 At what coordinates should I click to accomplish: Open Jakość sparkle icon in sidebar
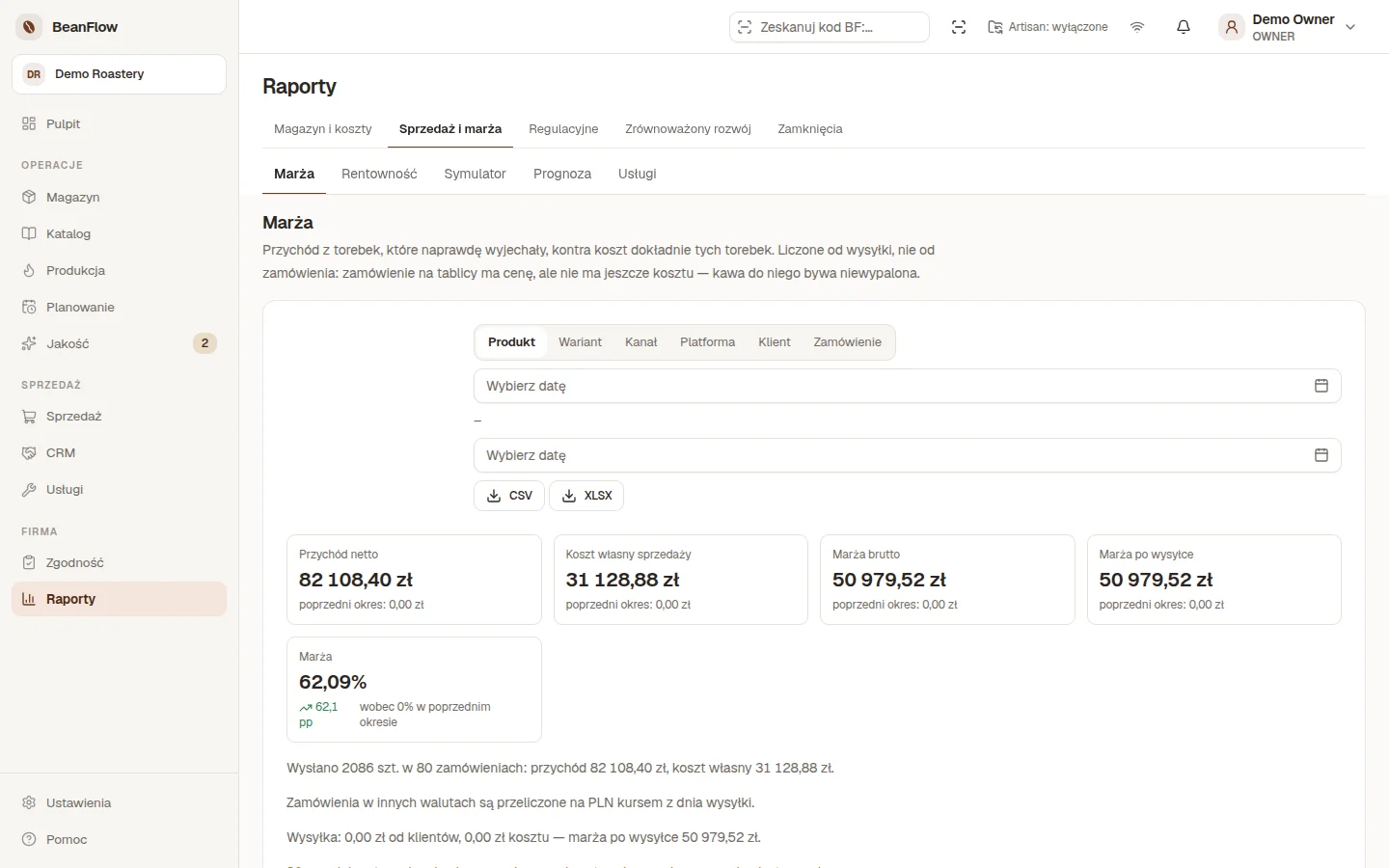[29, 343]
